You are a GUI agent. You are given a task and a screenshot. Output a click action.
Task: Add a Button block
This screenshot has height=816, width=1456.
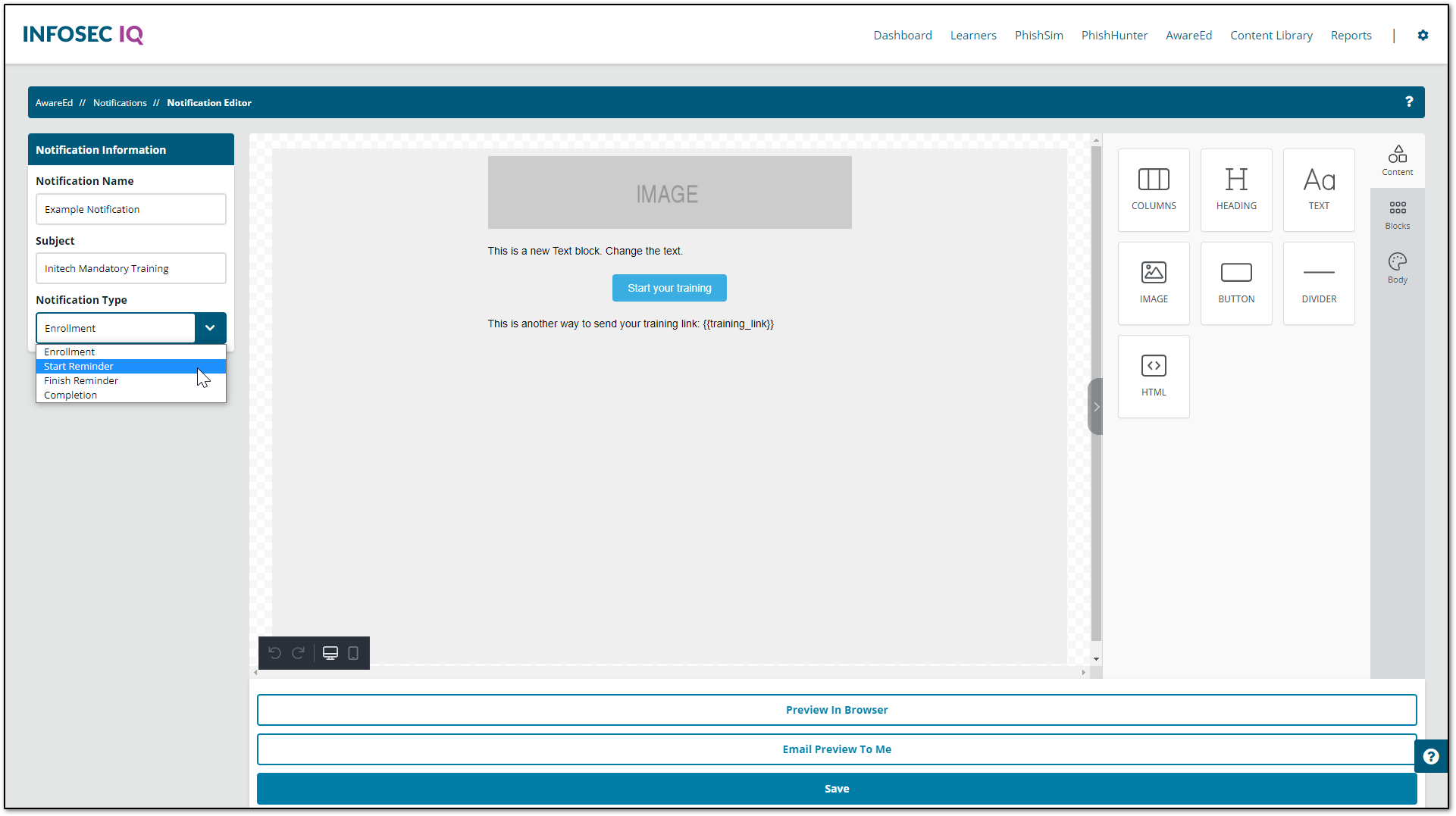(x=1235, y=283)
